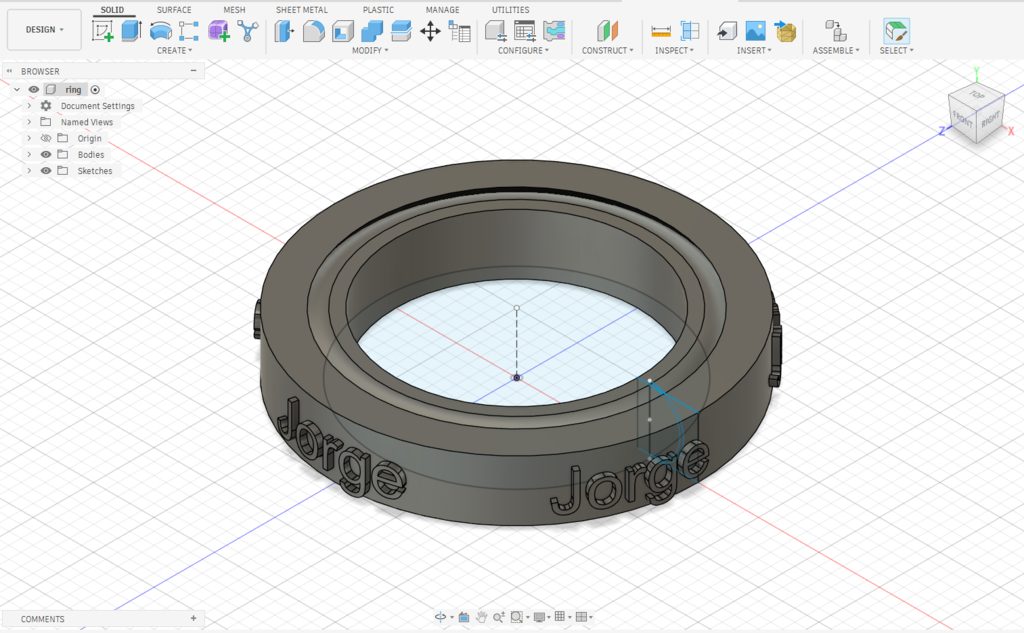Open the Assemble dropdown menu
This screenshot has height=633, width=1024.
[836, 50]
